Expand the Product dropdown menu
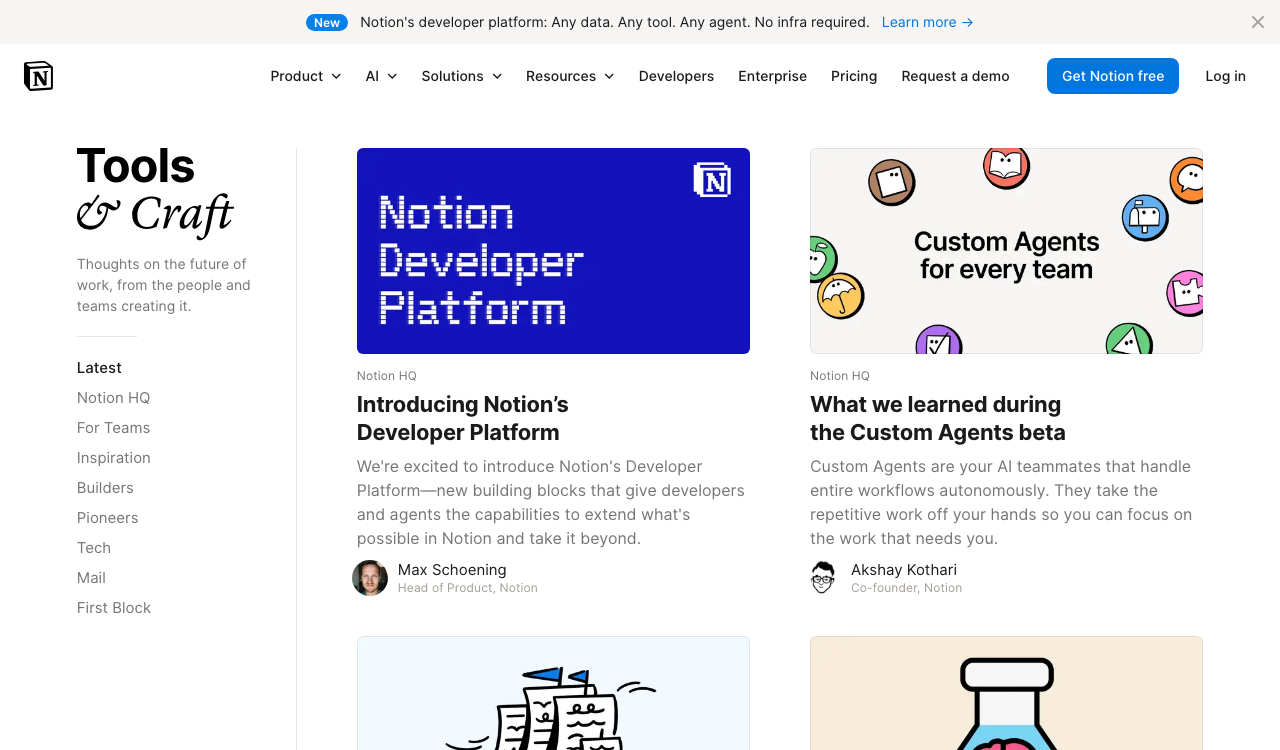 [306, 76]
